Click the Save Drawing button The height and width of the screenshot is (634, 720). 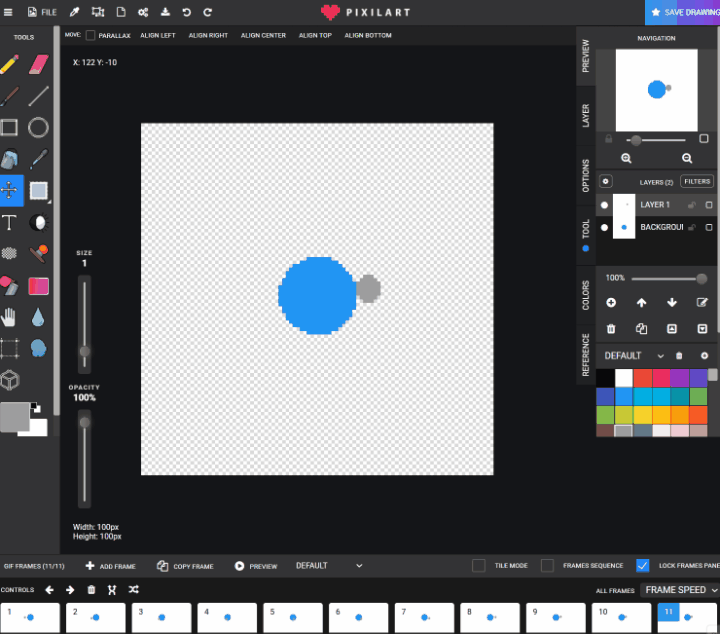click(x=683, y=12)
